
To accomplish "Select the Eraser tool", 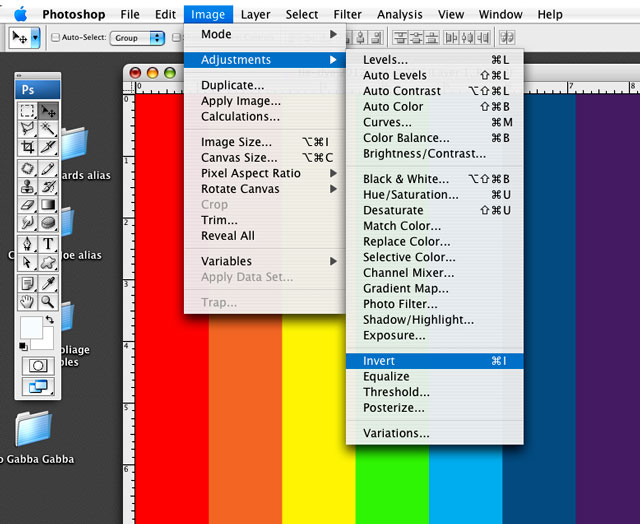I will [28, 205].
